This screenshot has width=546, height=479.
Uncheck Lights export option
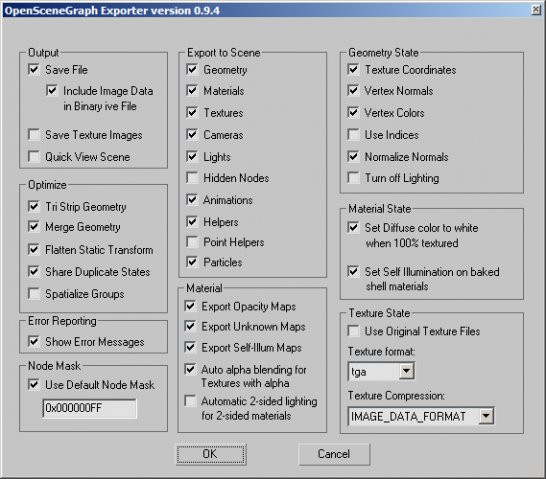point(192,156)
